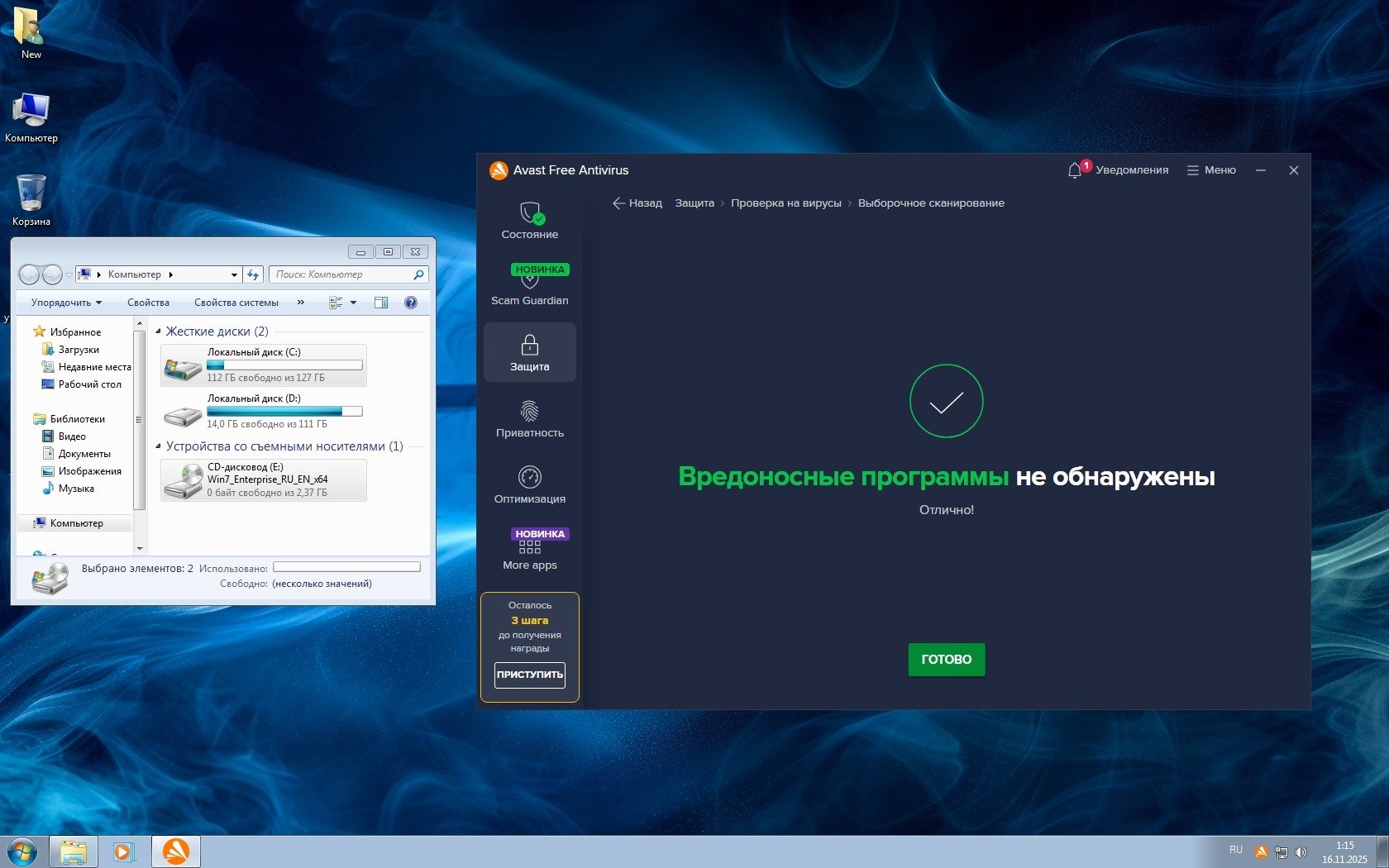
Task: Go back with the Назад arrow
Action: (x=637, y=203)
